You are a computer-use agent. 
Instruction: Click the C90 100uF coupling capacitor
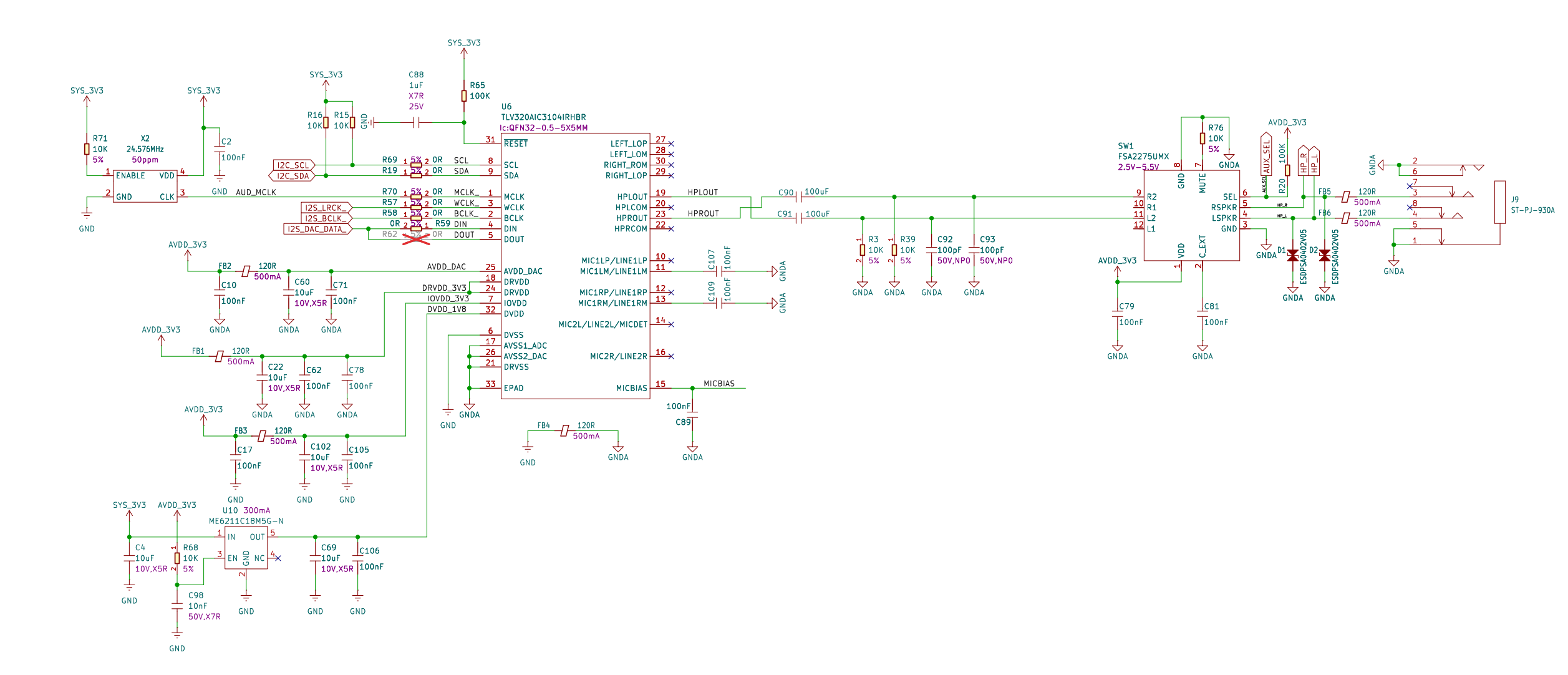(799, 197)
